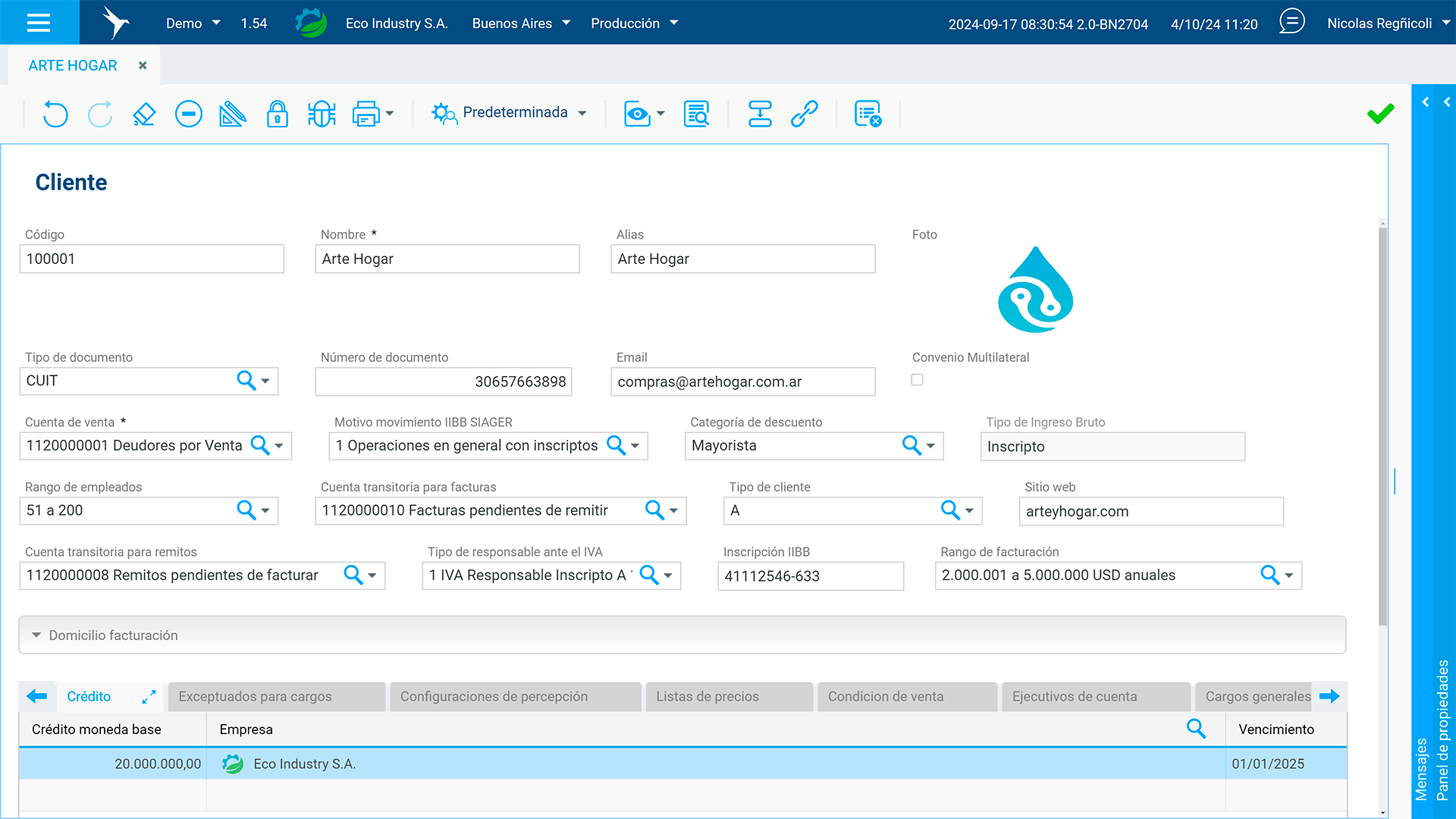
Task: Collapse side panel with inner chevron
Action: (x=1426, y=102)
